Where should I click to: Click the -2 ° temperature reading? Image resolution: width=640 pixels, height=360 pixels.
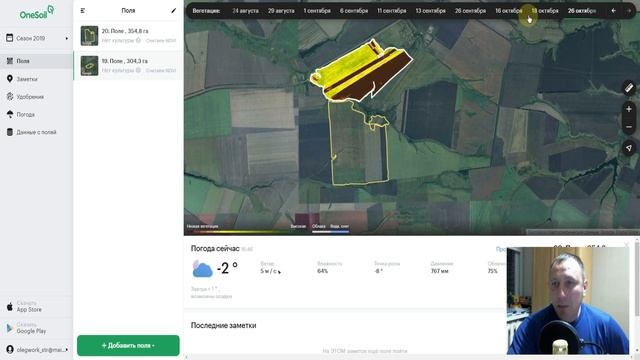pos(227,268)
